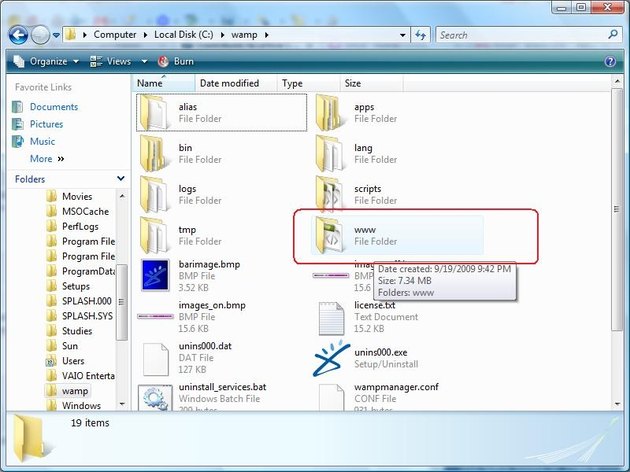Select PerfLogs folder in tree

(x=80, y=227)
